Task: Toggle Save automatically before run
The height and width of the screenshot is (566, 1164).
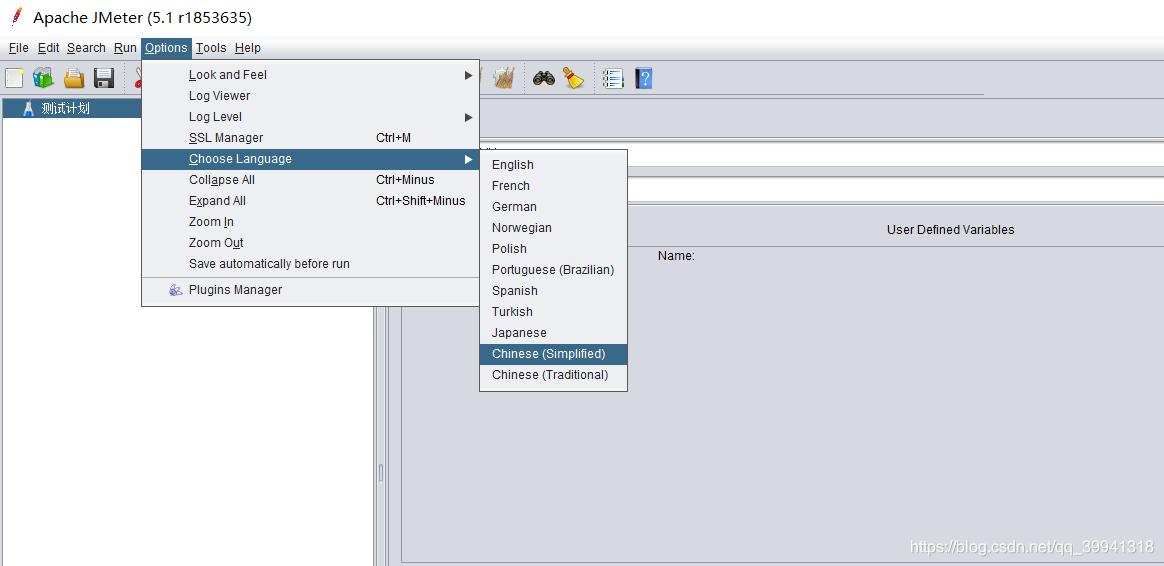Action: pos(310,264)
